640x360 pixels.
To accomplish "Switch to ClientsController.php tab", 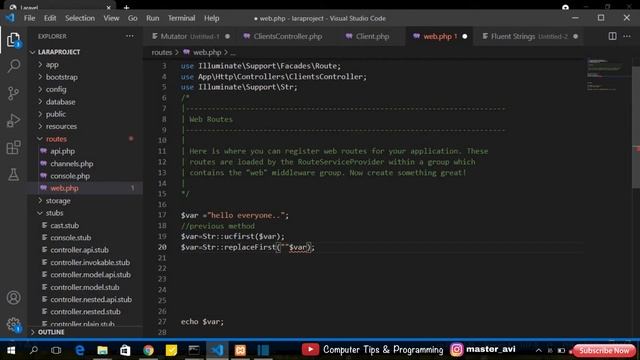I will tap(288, 36).
